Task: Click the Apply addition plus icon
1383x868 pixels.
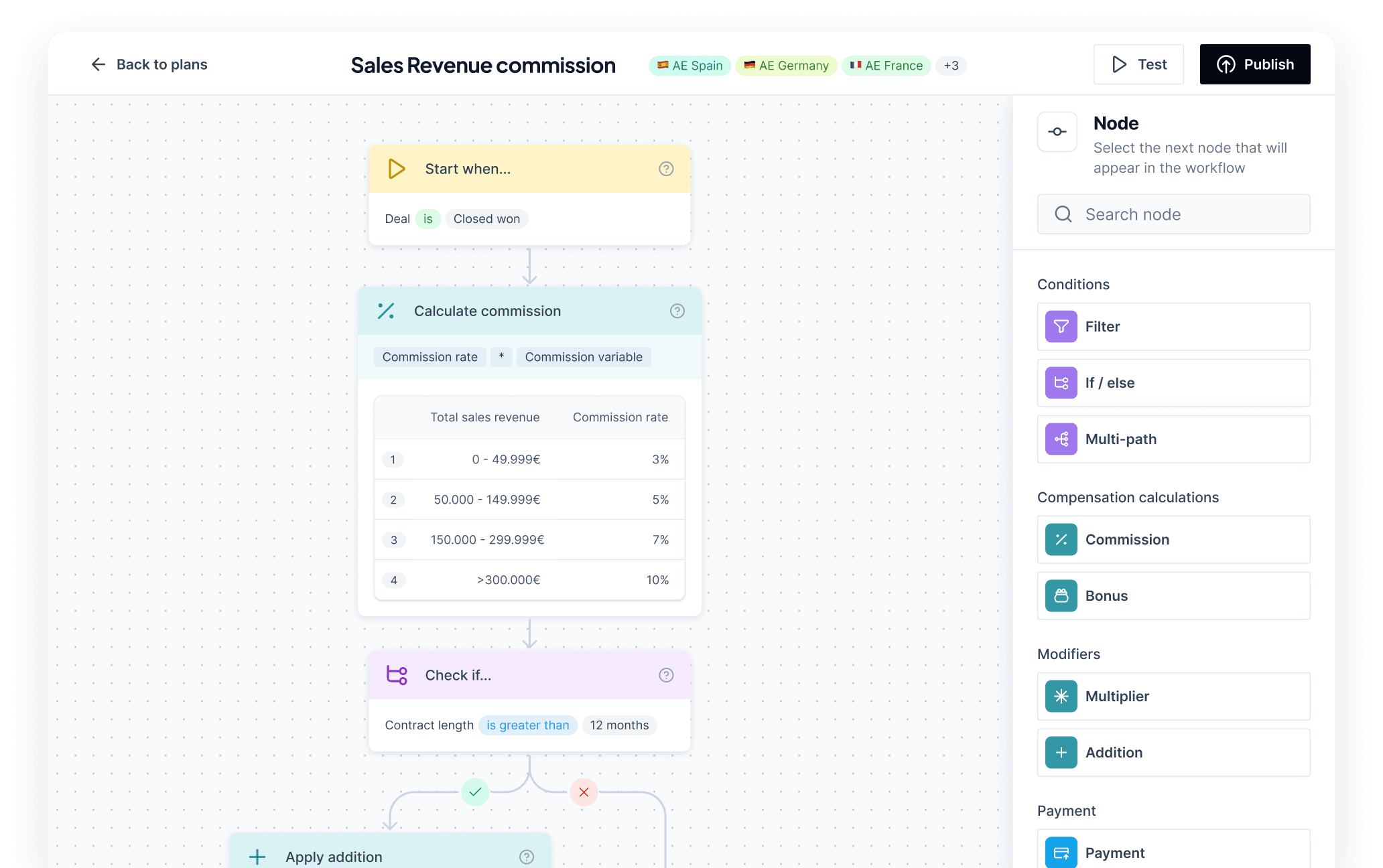Action: click(x=257, y=857)
